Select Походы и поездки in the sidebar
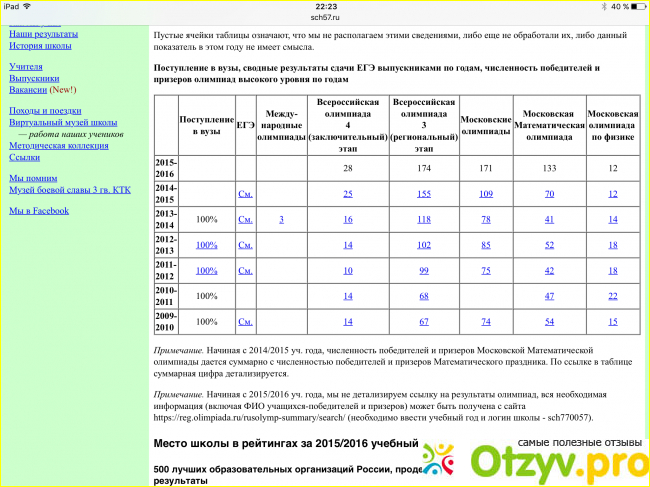This screenshot has height=487, width=650. tap(45, 110)
